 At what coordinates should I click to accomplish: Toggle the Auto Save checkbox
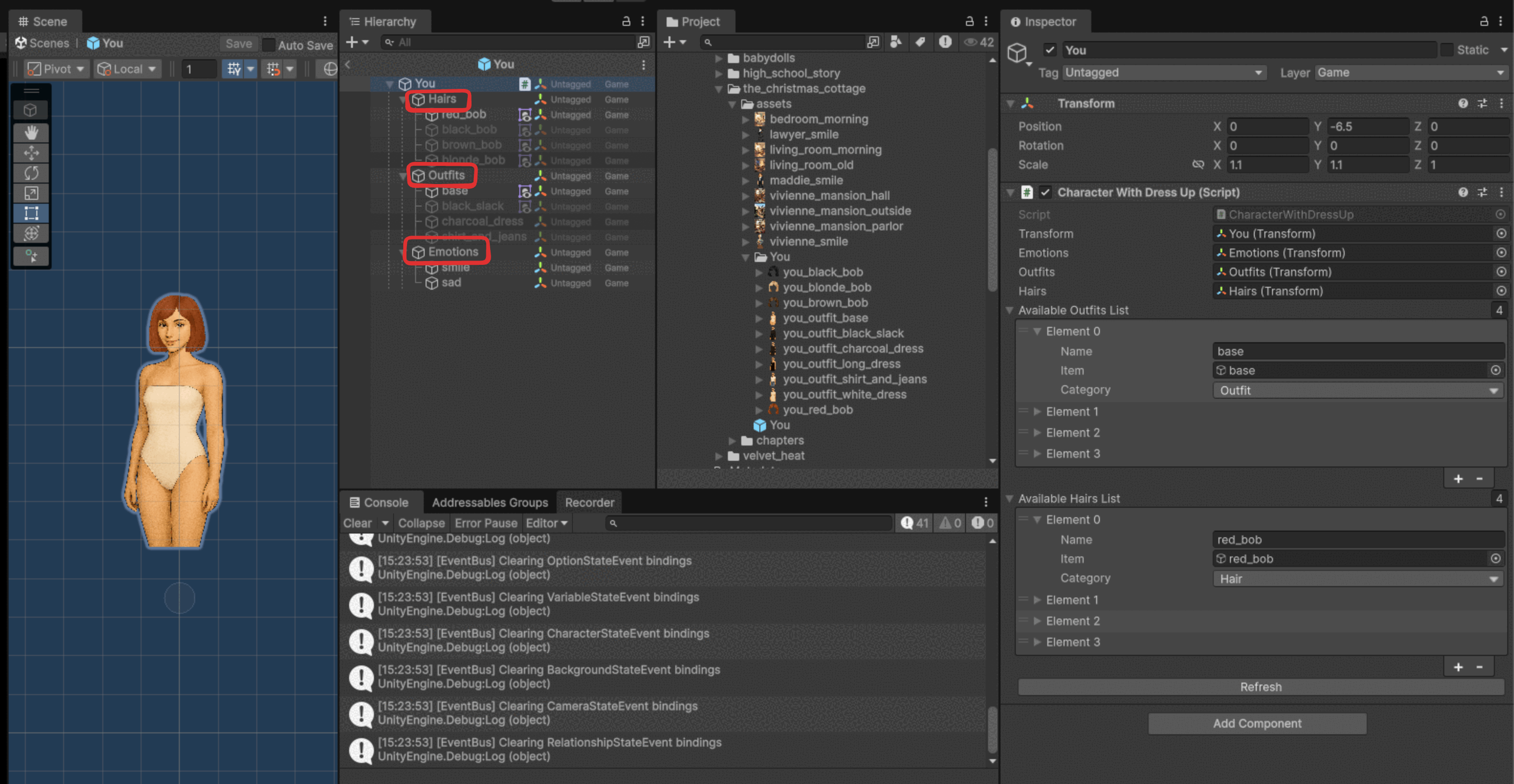click(269, 44)
